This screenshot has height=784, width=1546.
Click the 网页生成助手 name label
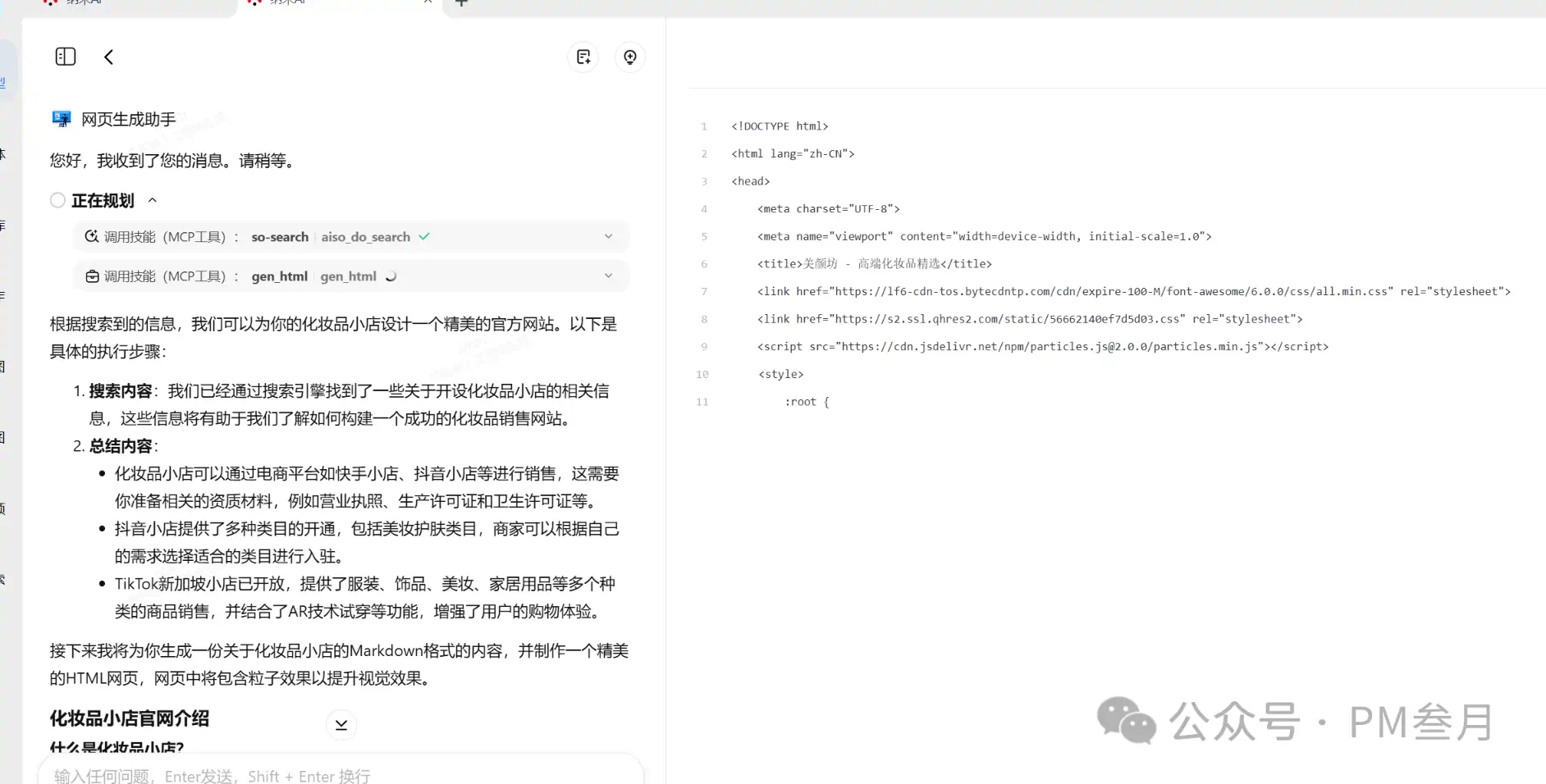coord(129,120)
